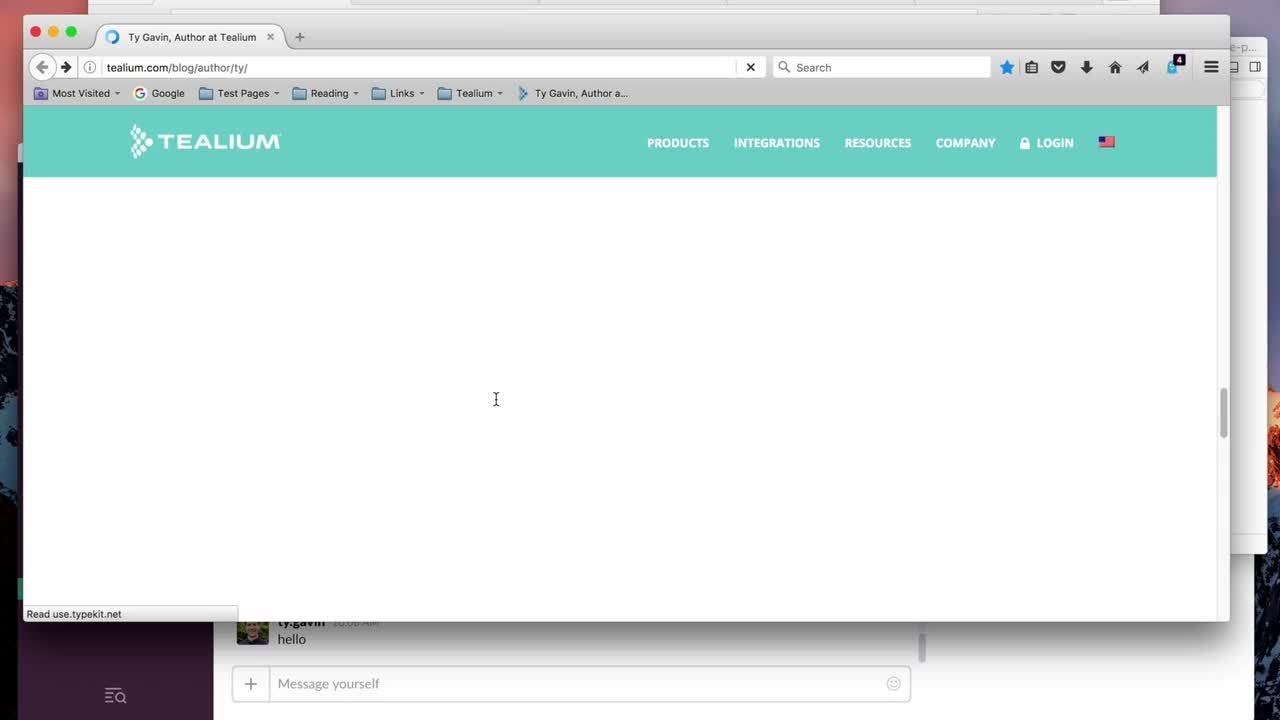1280x720 pixels.
Task: Open site information icon in the address bar
Action: tap(89, 67)
